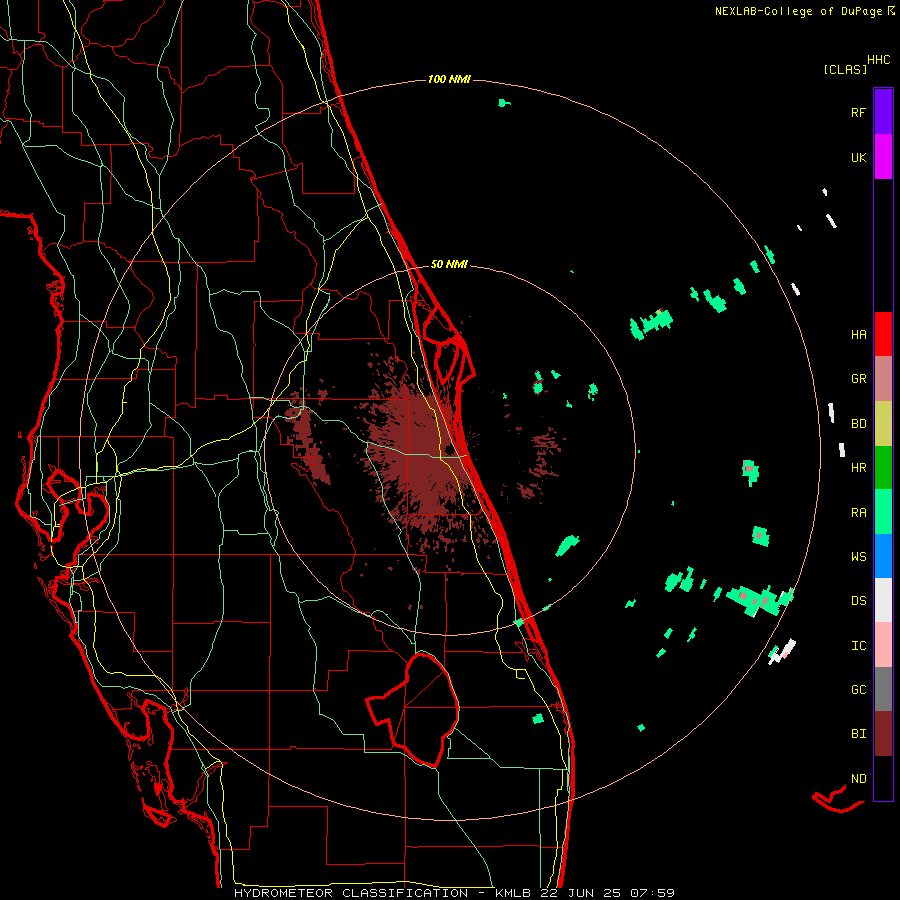Screen dimensions: 900x900
Task: Click the '100 NMI' range ring label
Action: pos(449,79)
